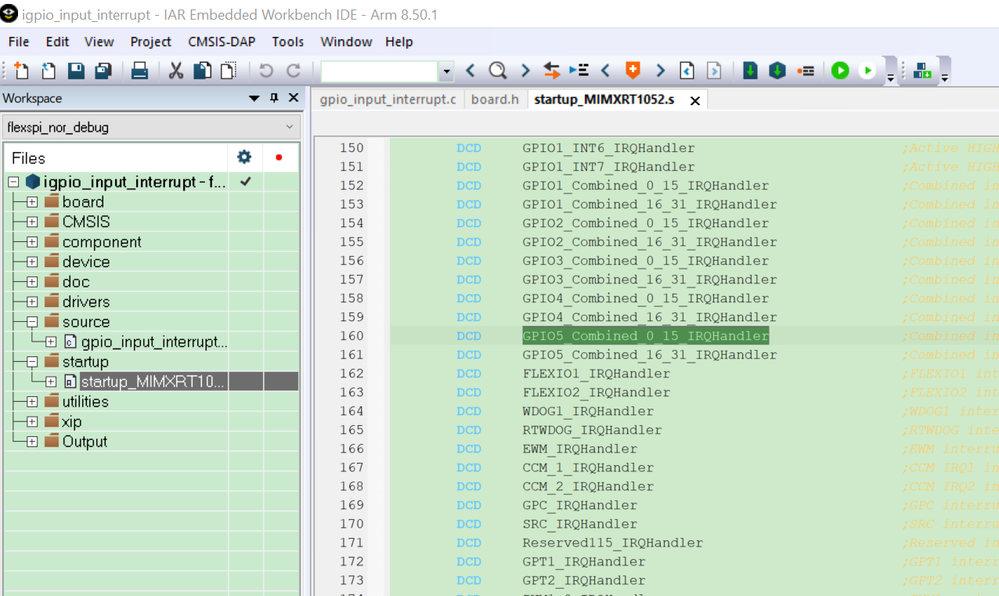This screenshot has height=596, width=999.
Task: Pin the Workspace panel
Action: [274, 98]
